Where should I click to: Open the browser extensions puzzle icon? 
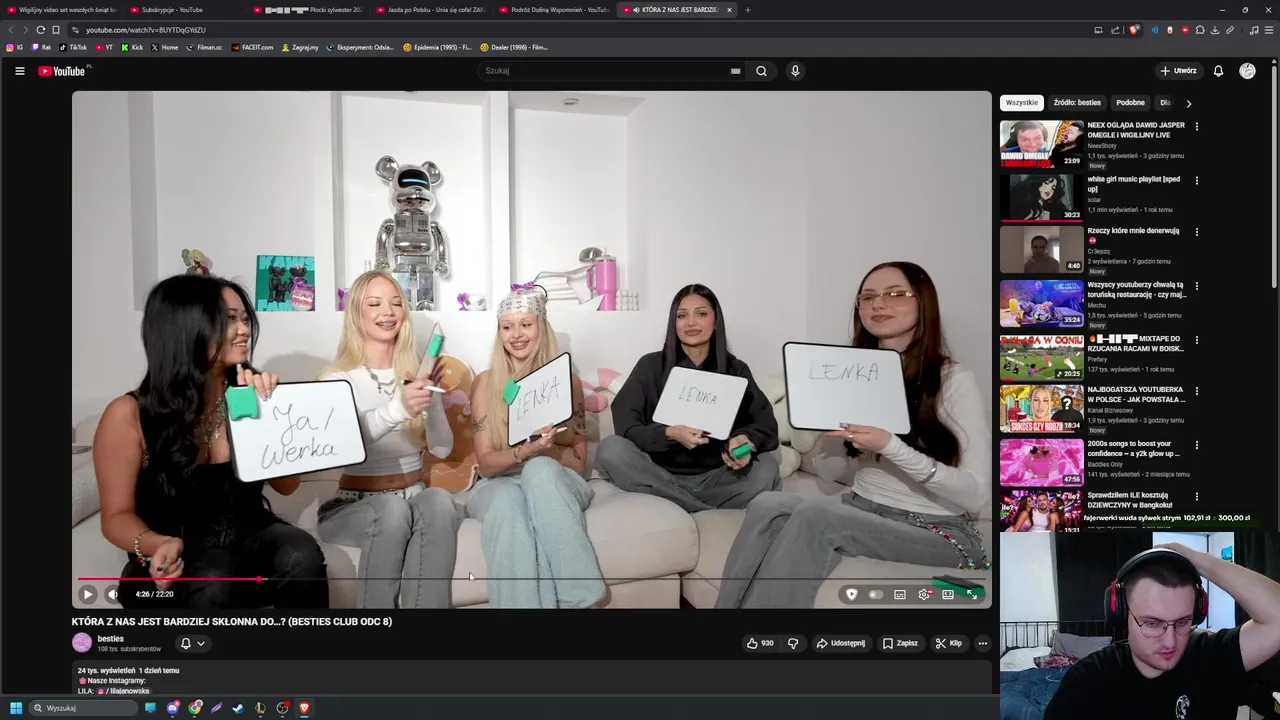coord(1200,30)
